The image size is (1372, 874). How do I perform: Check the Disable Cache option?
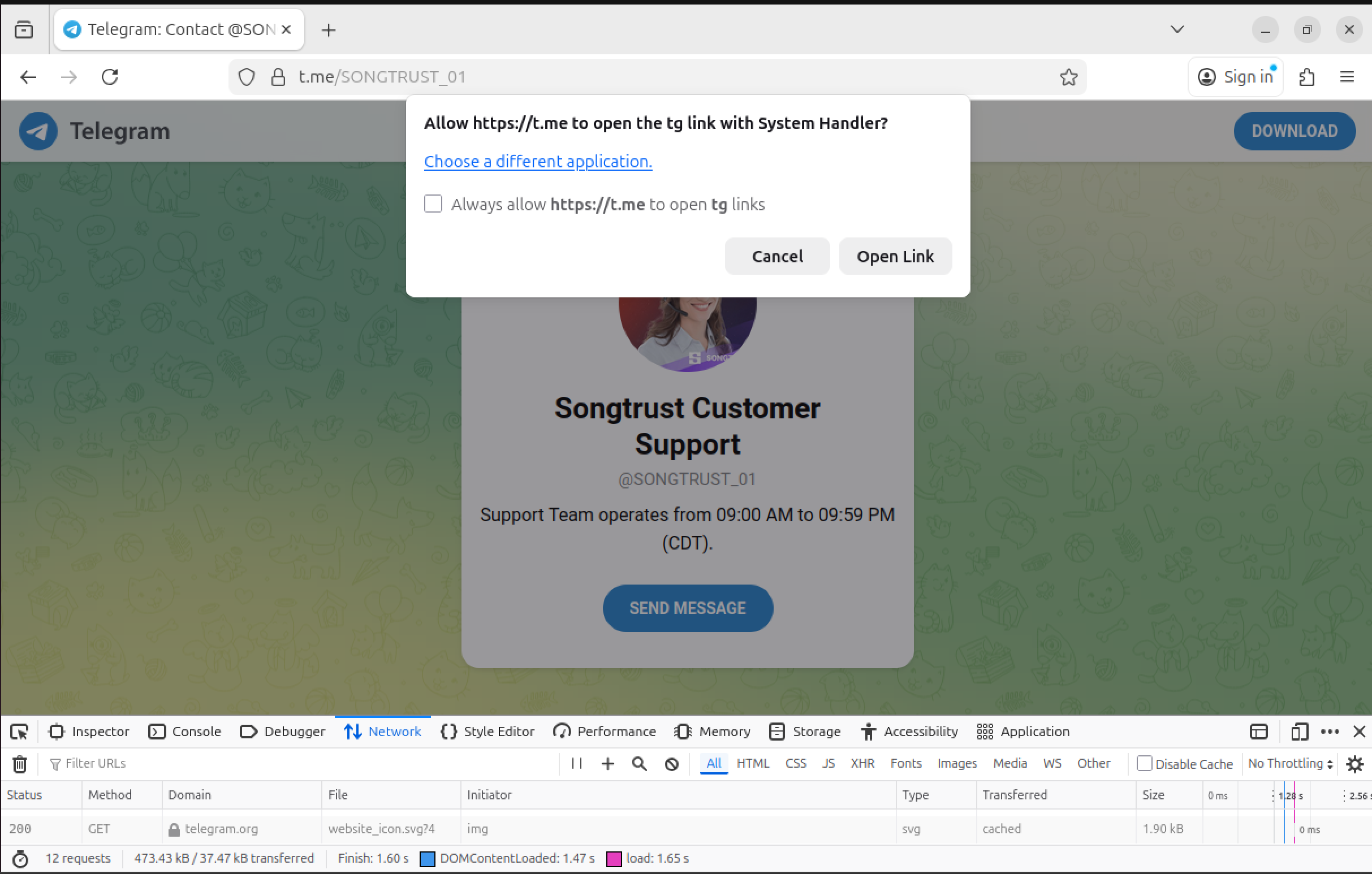[1144, 764]
